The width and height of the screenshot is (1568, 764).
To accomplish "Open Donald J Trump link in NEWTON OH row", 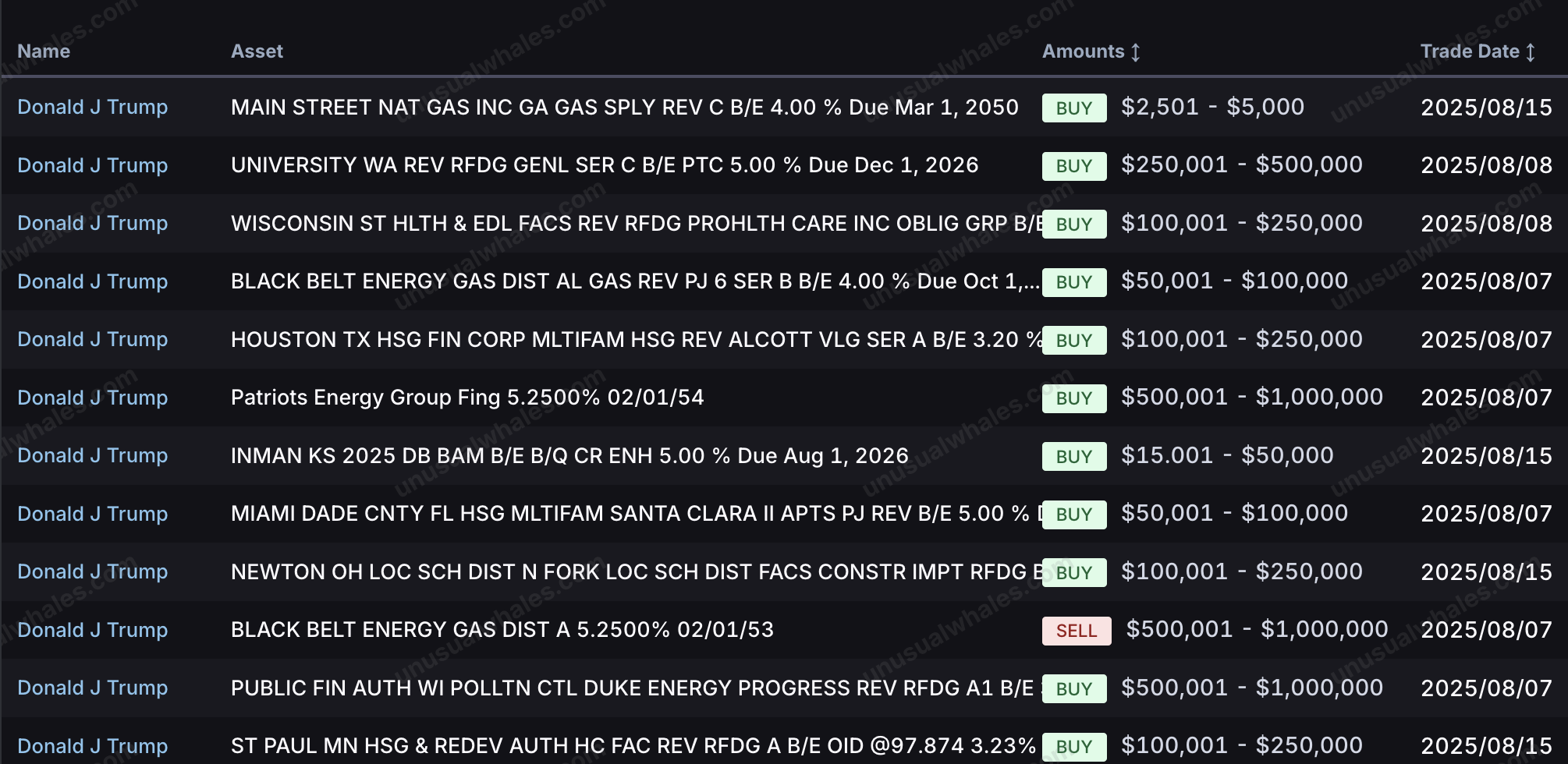I will pyautogui.click(x=93, y=571).
